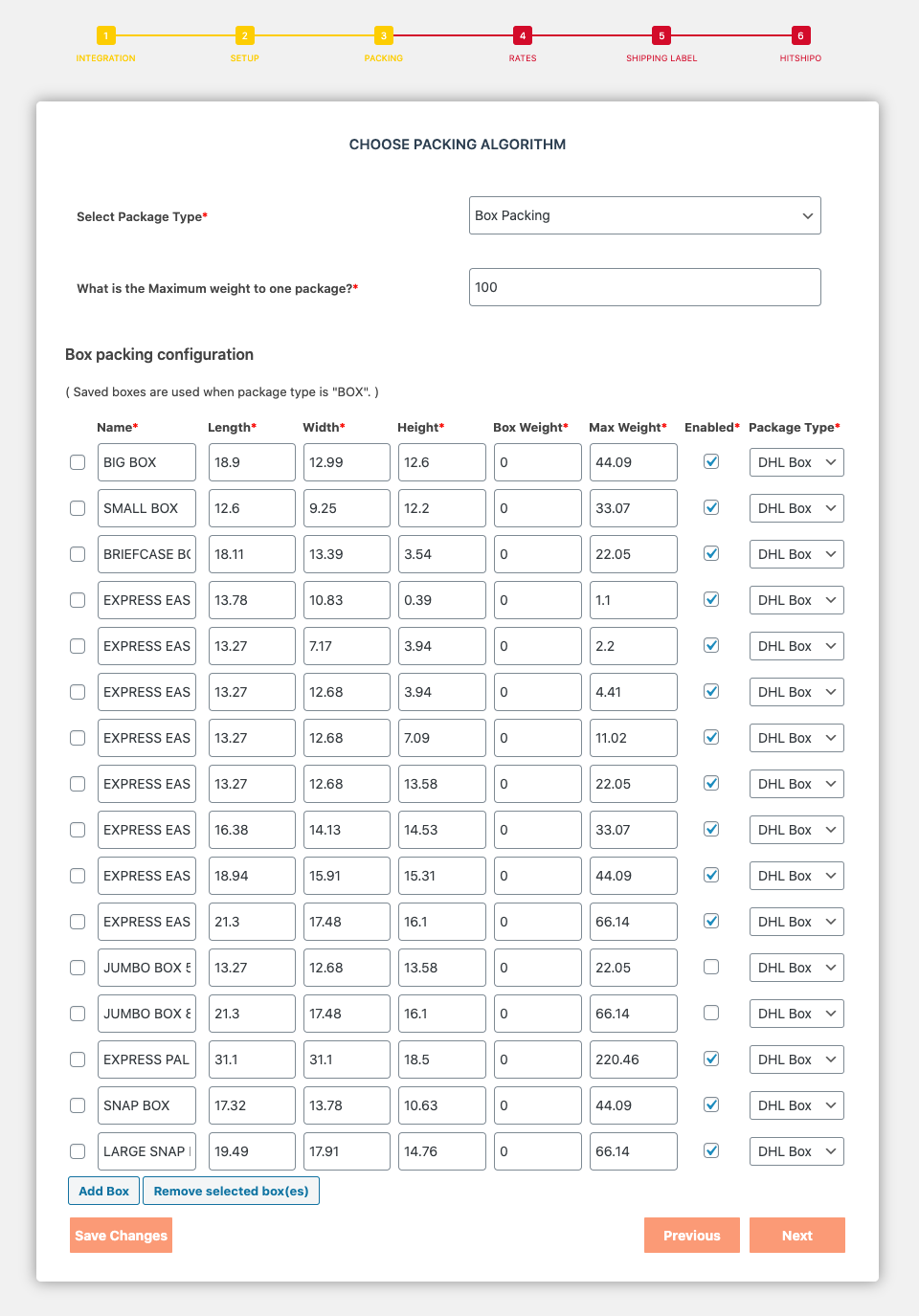This screenshot has height=1316, width=919.
Task: Go to step 1 Integration
Action: coord(106,35)
